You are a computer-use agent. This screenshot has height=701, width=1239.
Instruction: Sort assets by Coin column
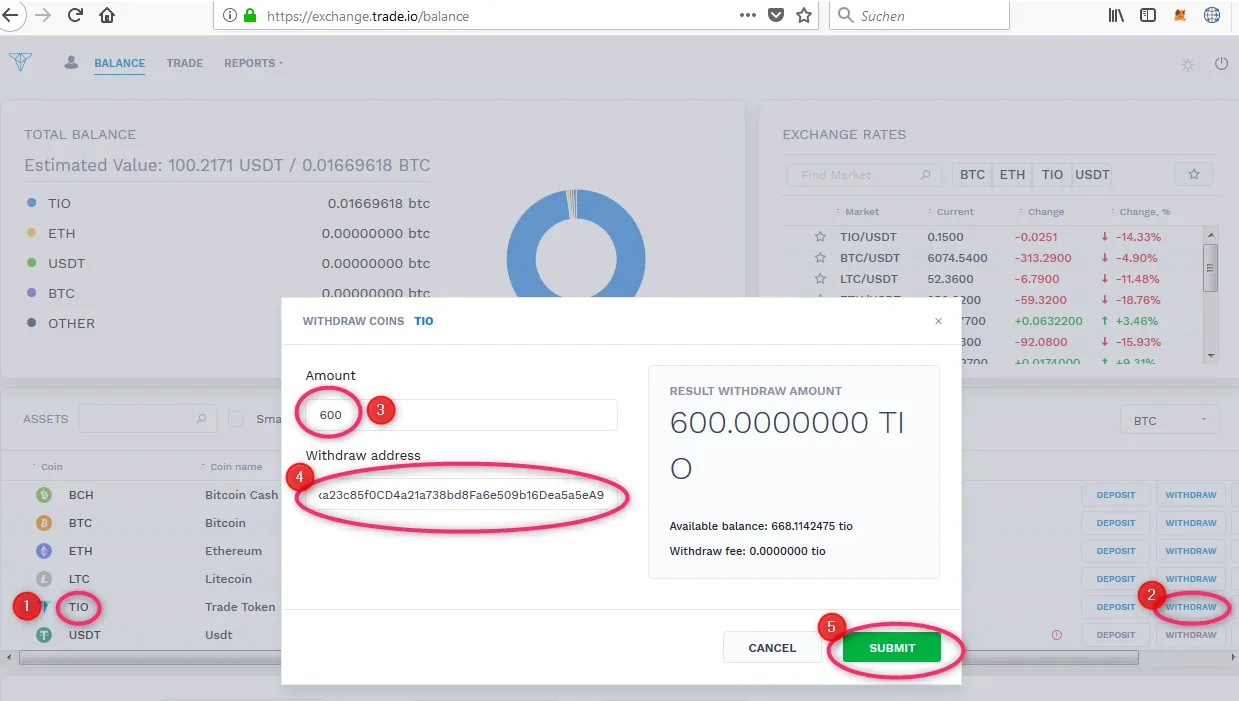coord(47,467)
